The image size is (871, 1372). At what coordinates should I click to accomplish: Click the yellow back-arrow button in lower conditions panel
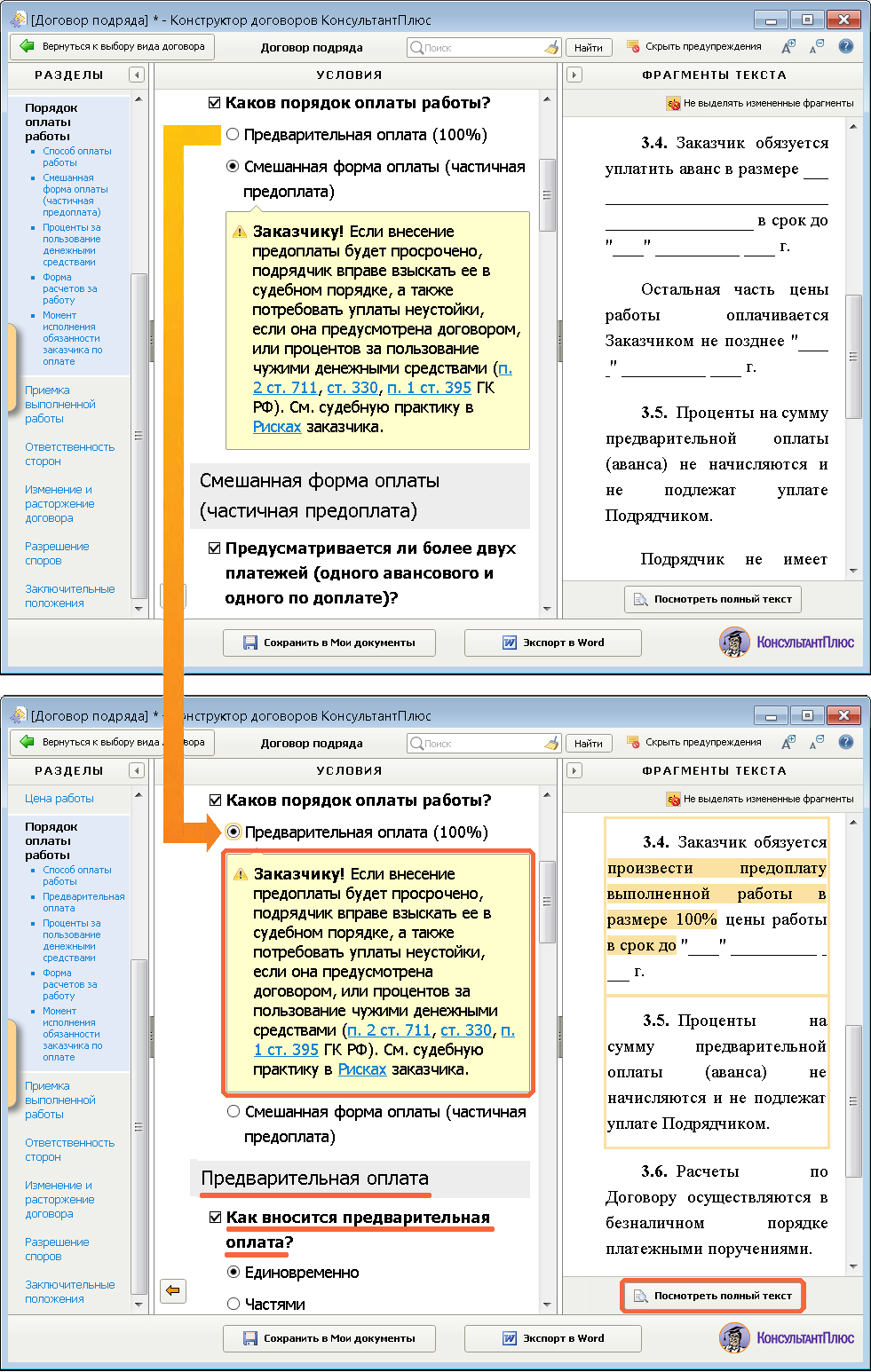[x=173, y=1290]
